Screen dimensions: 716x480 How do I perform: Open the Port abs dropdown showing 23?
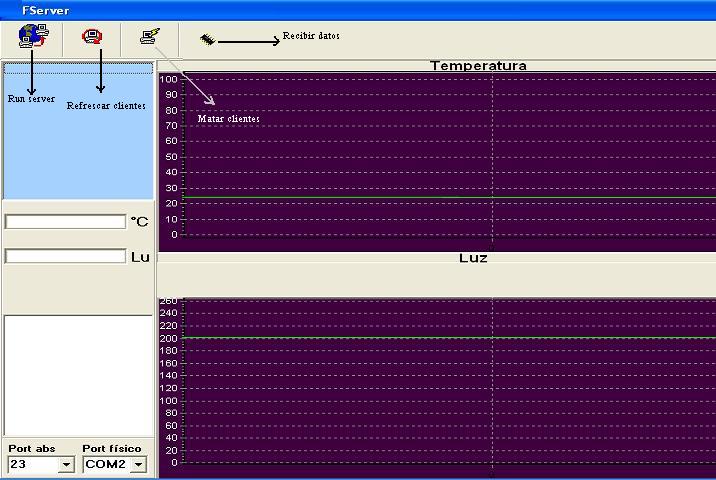66,464
